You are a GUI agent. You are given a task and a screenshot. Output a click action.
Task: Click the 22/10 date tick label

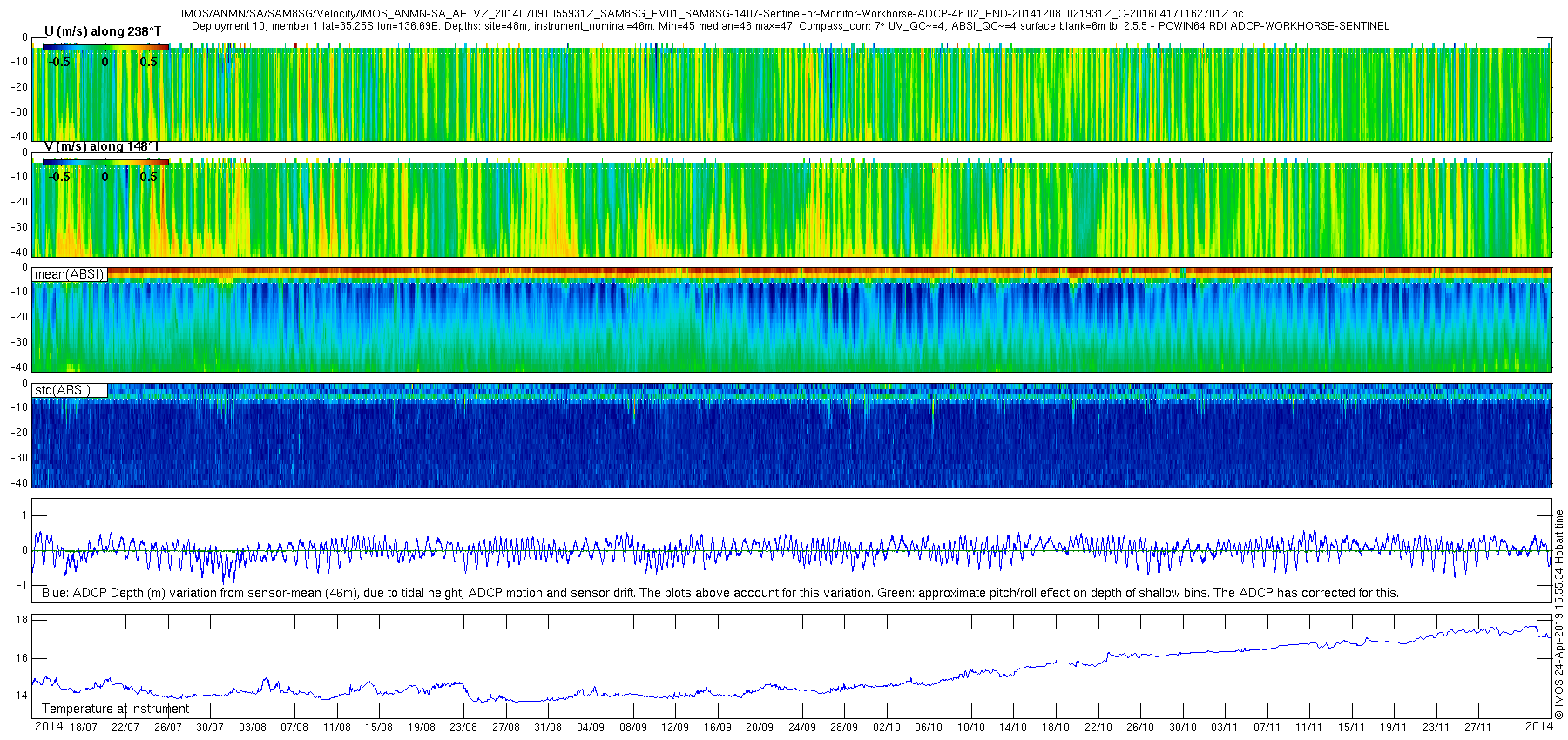pos(1098,728)
